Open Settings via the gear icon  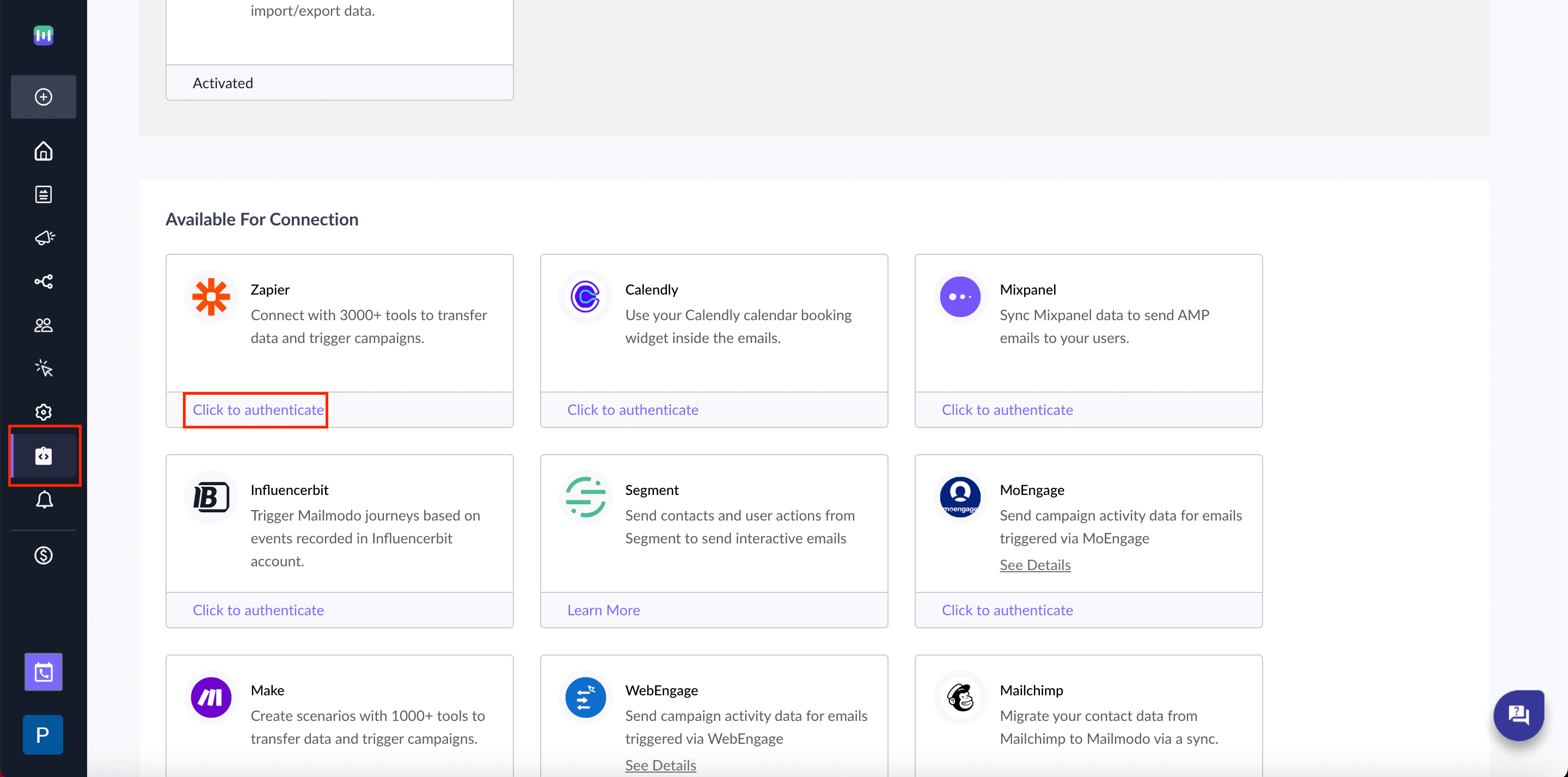tap(43, 412)
